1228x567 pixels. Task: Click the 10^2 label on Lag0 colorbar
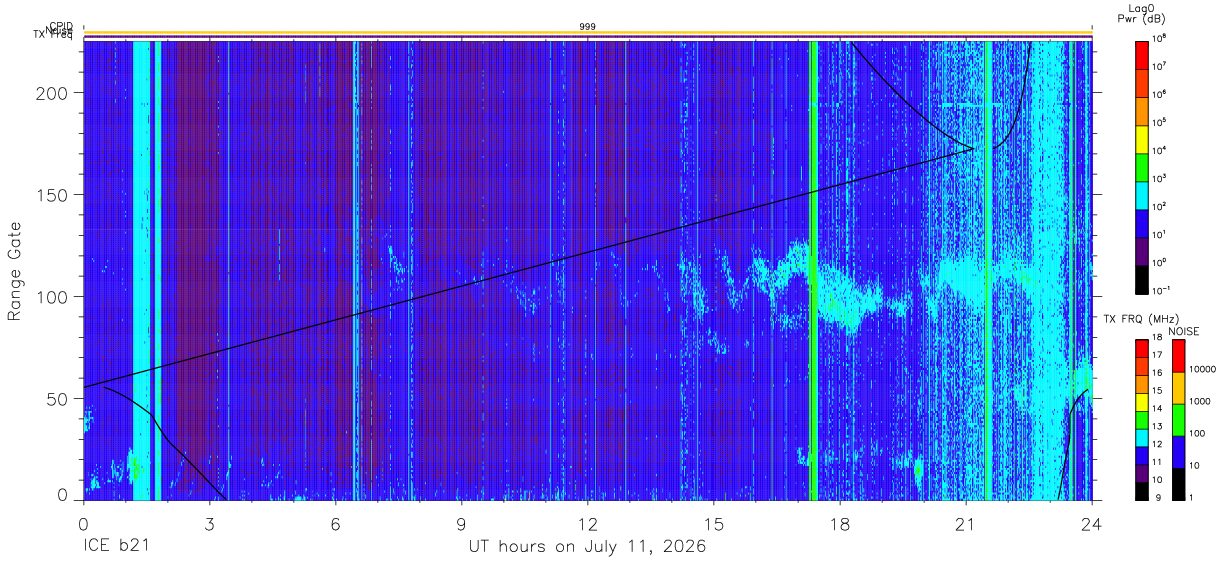[1160, 206]
